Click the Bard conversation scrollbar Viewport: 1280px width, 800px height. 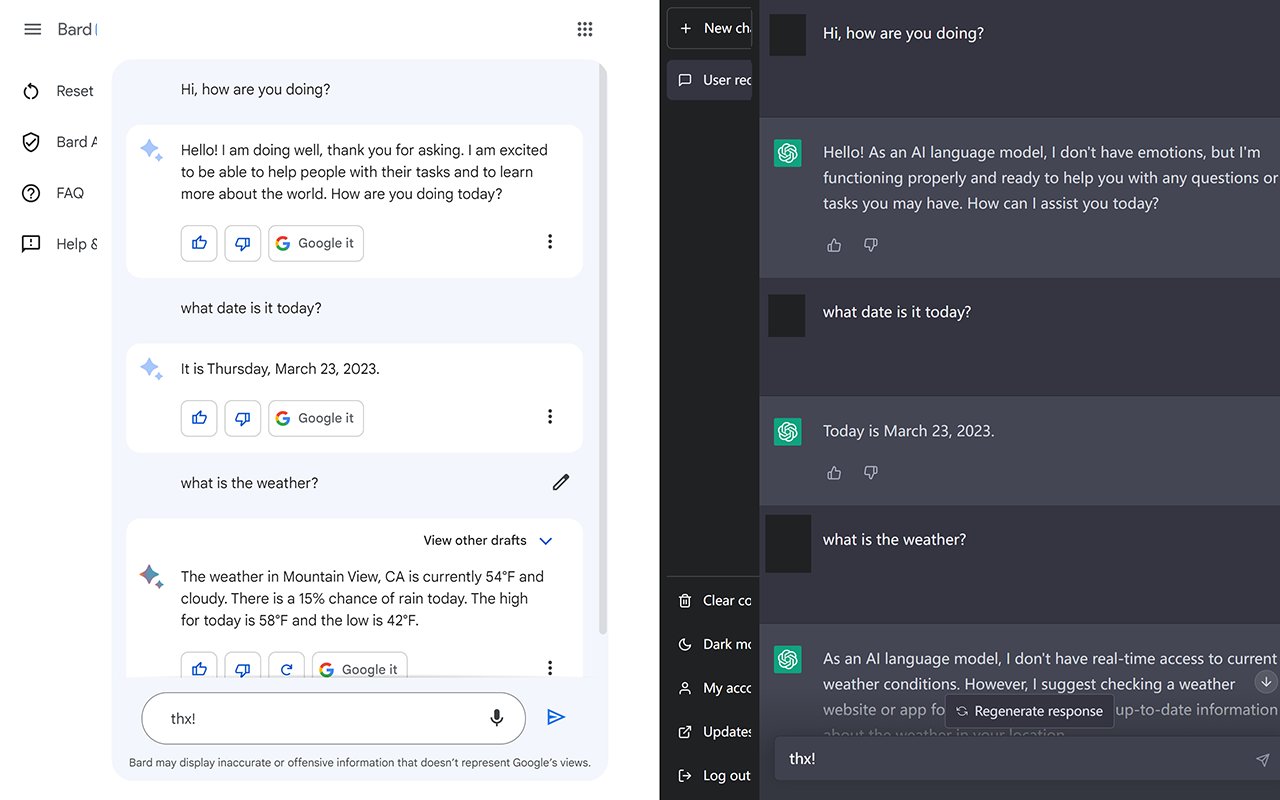tap(603, 350)
